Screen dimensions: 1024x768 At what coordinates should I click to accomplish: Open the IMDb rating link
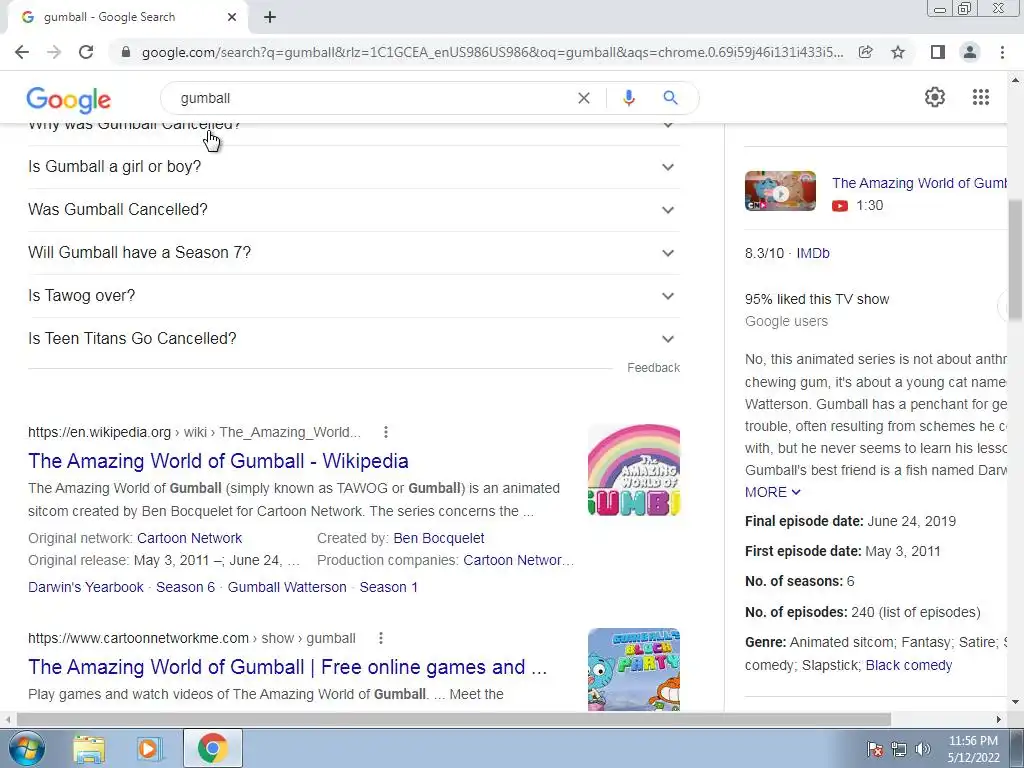[813, 253]
